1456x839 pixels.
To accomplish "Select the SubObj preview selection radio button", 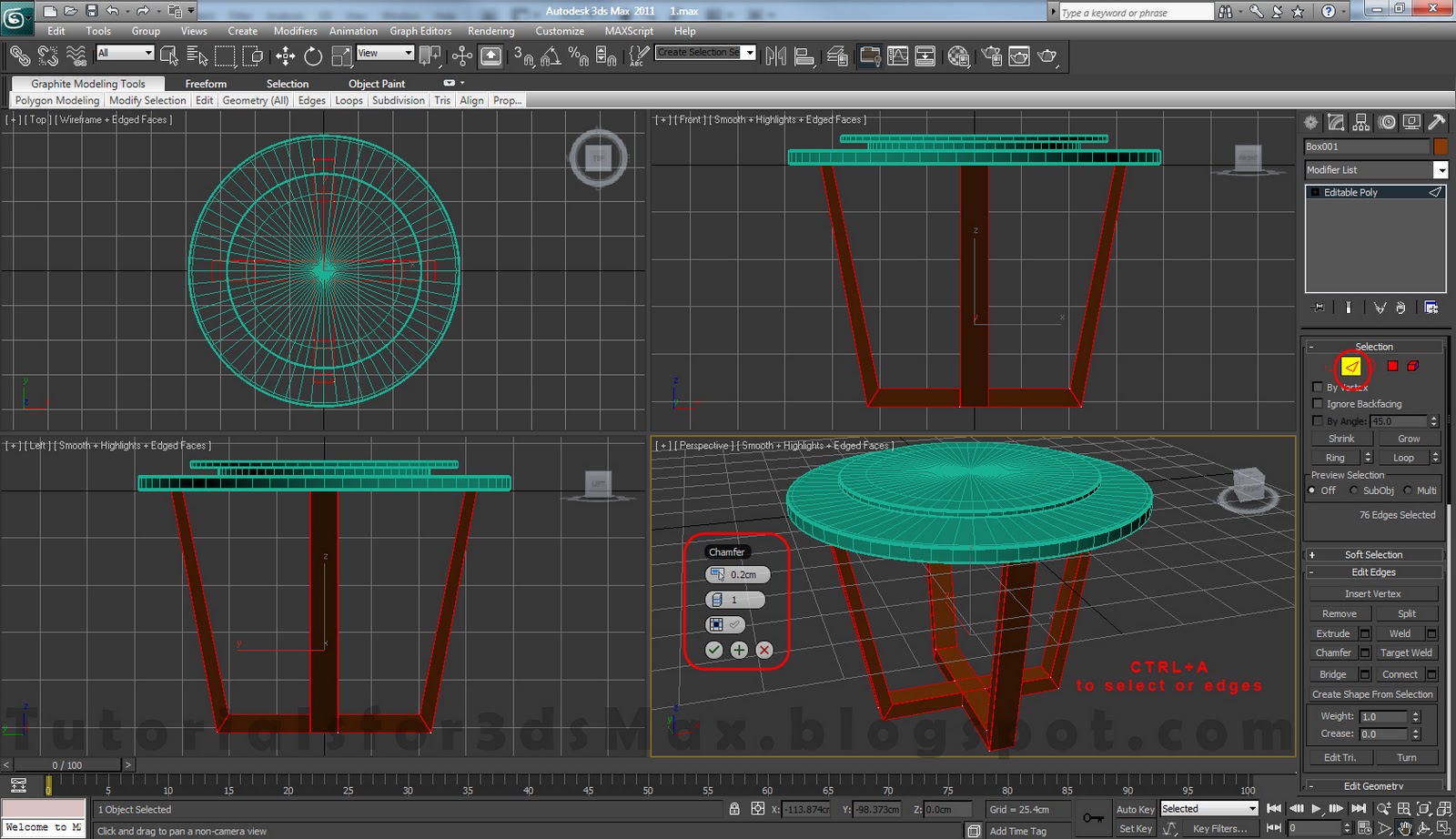I will [1355, 490].
